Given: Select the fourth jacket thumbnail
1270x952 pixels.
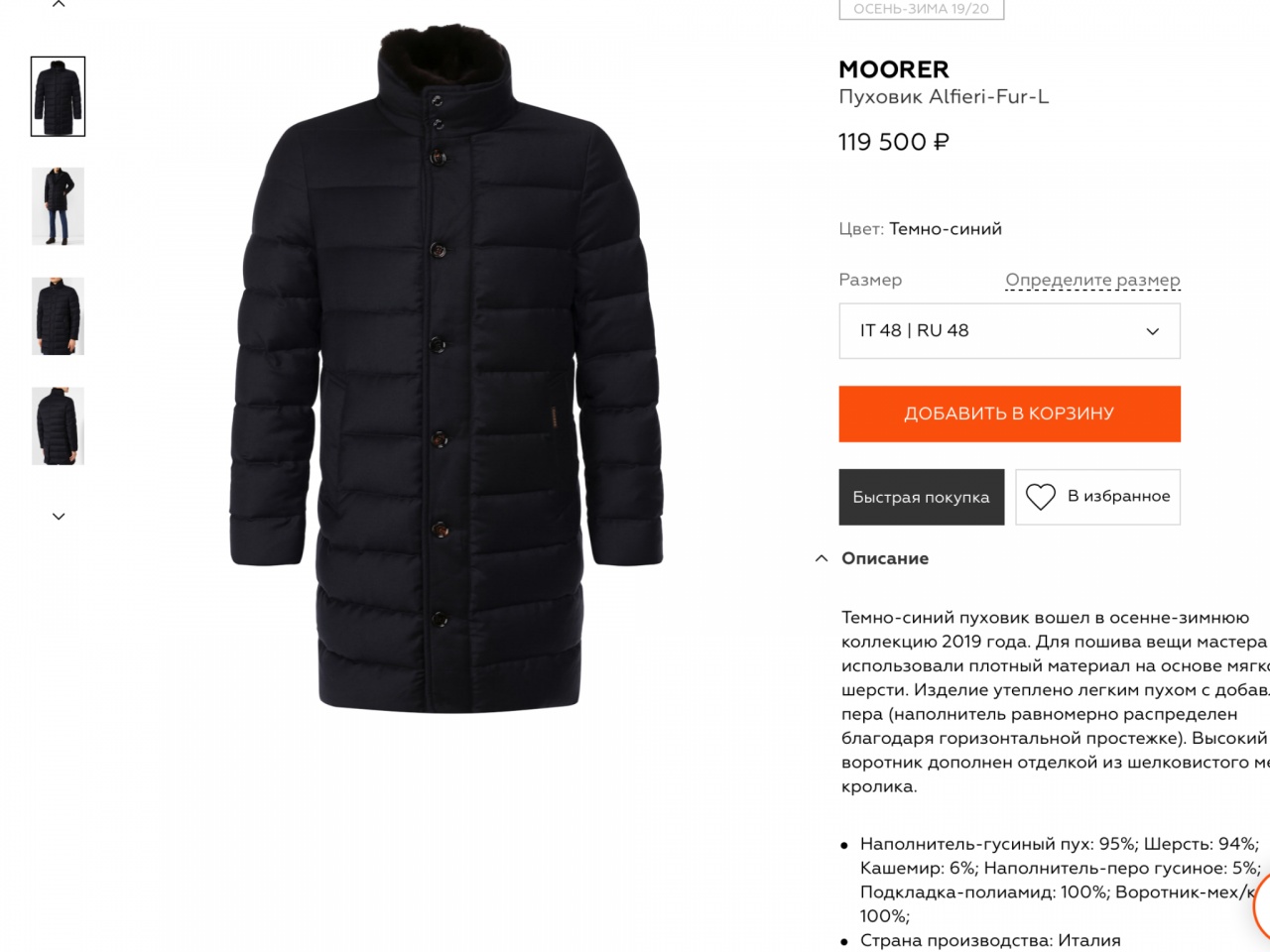Looking at the screenshot, I should click(x=59, y=426).
